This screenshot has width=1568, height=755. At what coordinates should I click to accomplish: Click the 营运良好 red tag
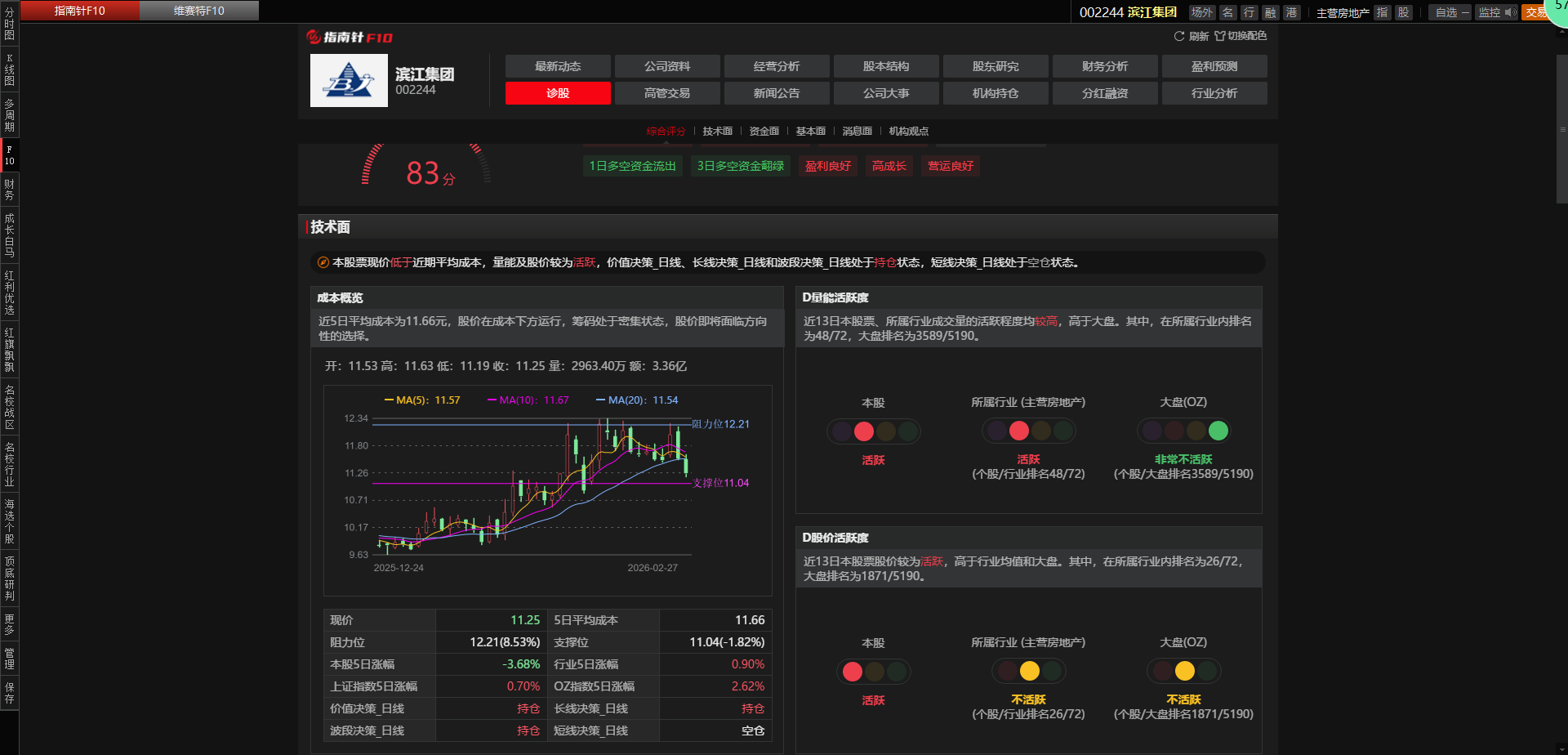click(x=951, y=166)
